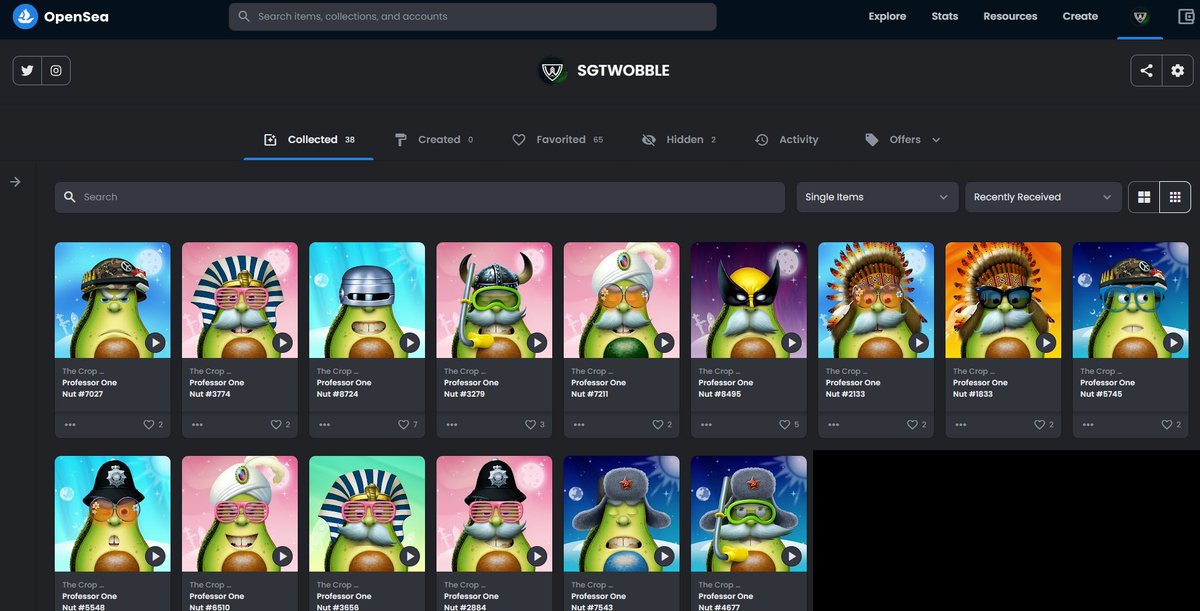Select the Created tab
This screenshot has width=1200, height=611.
[x=433, y=140]
